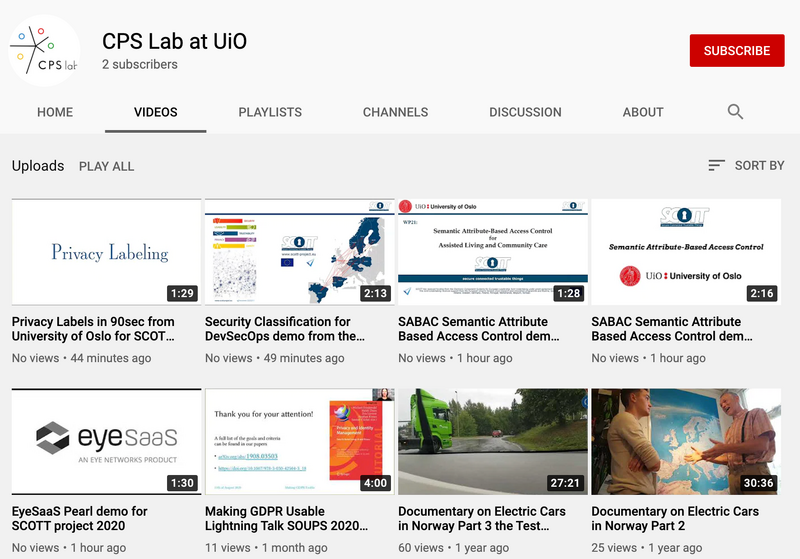
Task: Click the channel name CPS Lab at UiO
Action: pyautogui.click(x=174, y=41)
